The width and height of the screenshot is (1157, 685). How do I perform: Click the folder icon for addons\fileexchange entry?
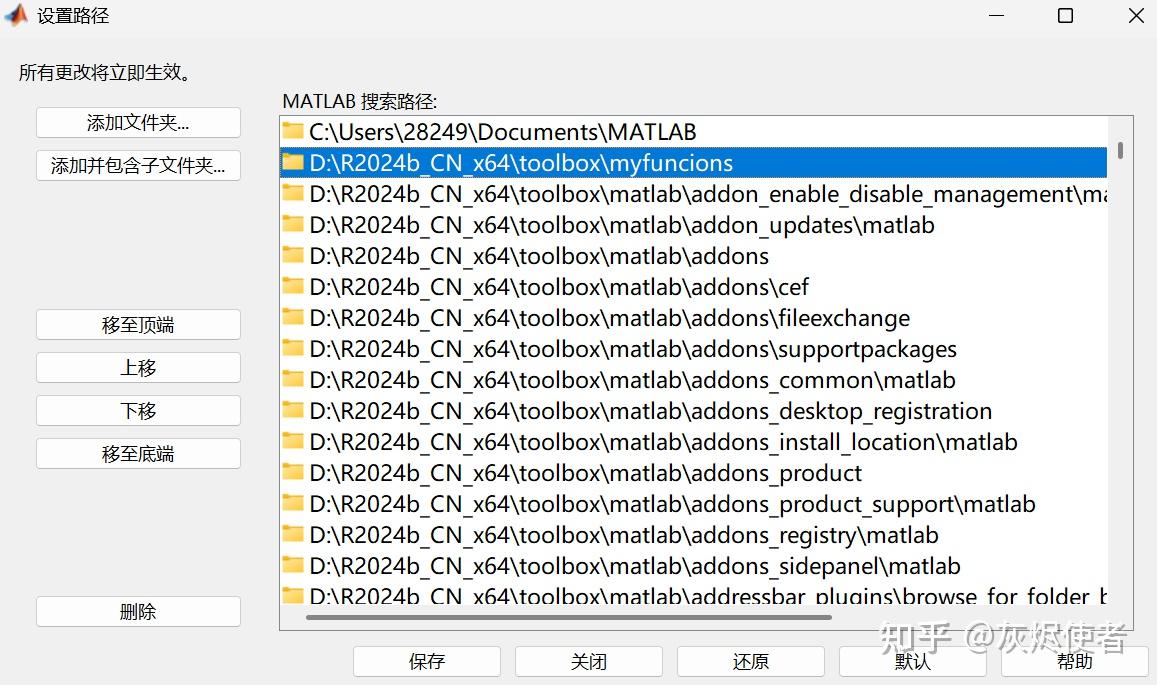(x=293, y=317)
